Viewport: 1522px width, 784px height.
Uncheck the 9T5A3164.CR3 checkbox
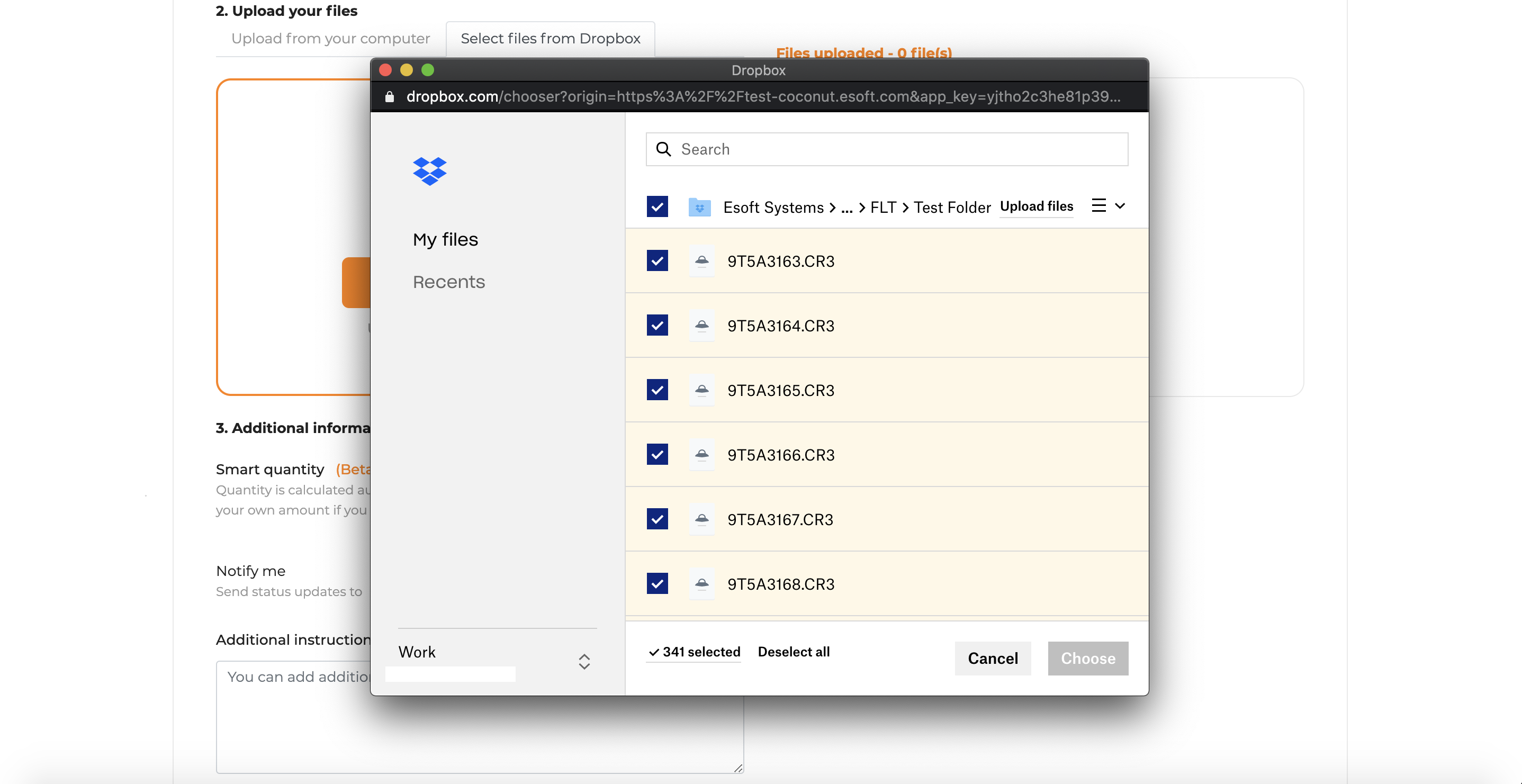tap(657, 326)
